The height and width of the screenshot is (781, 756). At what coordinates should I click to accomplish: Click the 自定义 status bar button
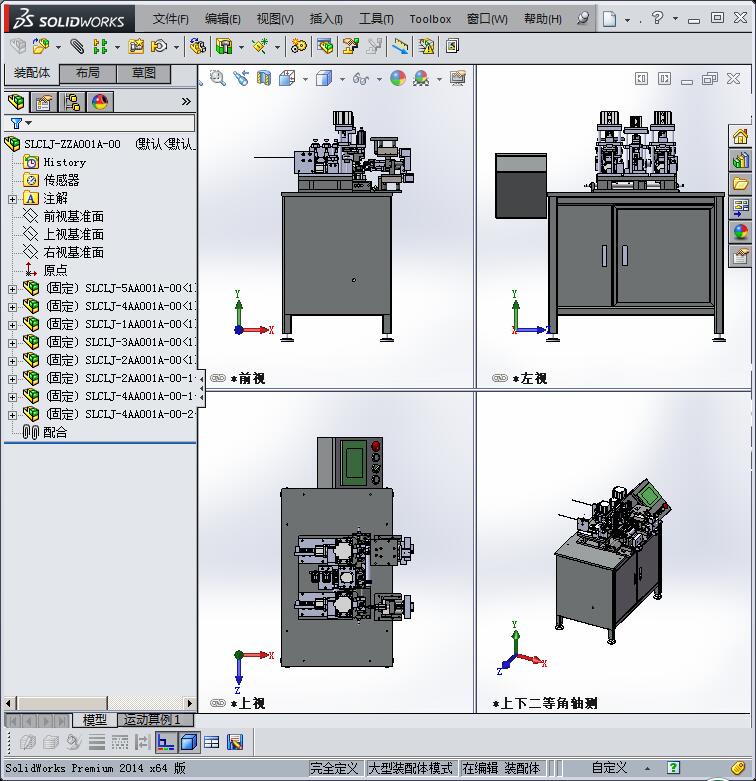pos(609,768)
